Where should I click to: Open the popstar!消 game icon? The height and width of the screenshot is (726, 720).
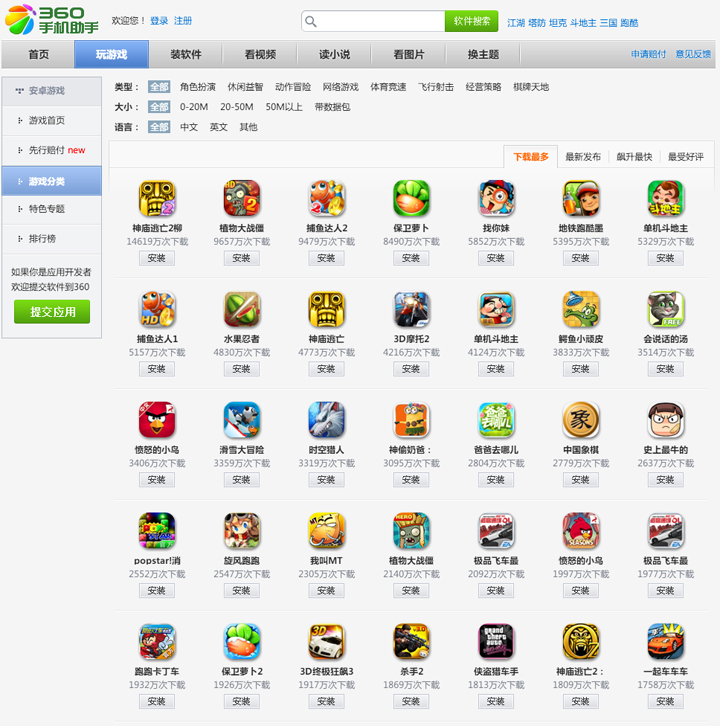tap(157, 531)
